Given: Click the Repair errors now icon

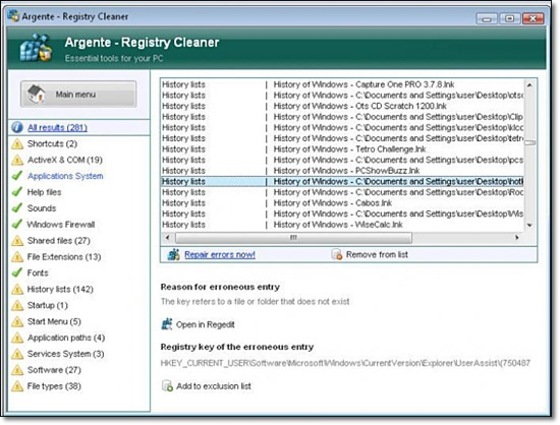Looking at the screenshot, I should point(174,255).
